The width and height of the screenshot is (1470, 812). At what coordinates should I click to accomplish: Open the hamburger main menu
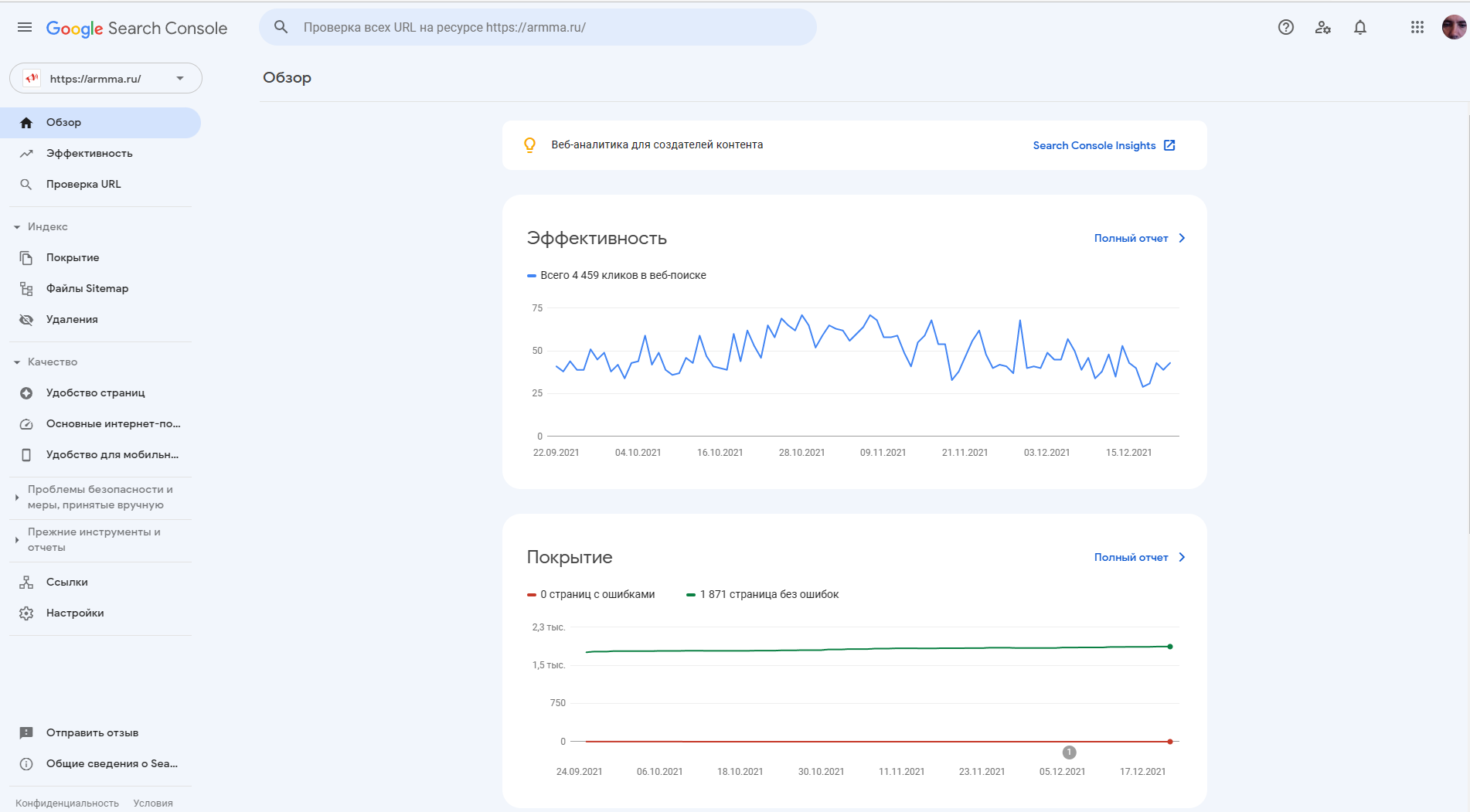click(x=25, y=28)
